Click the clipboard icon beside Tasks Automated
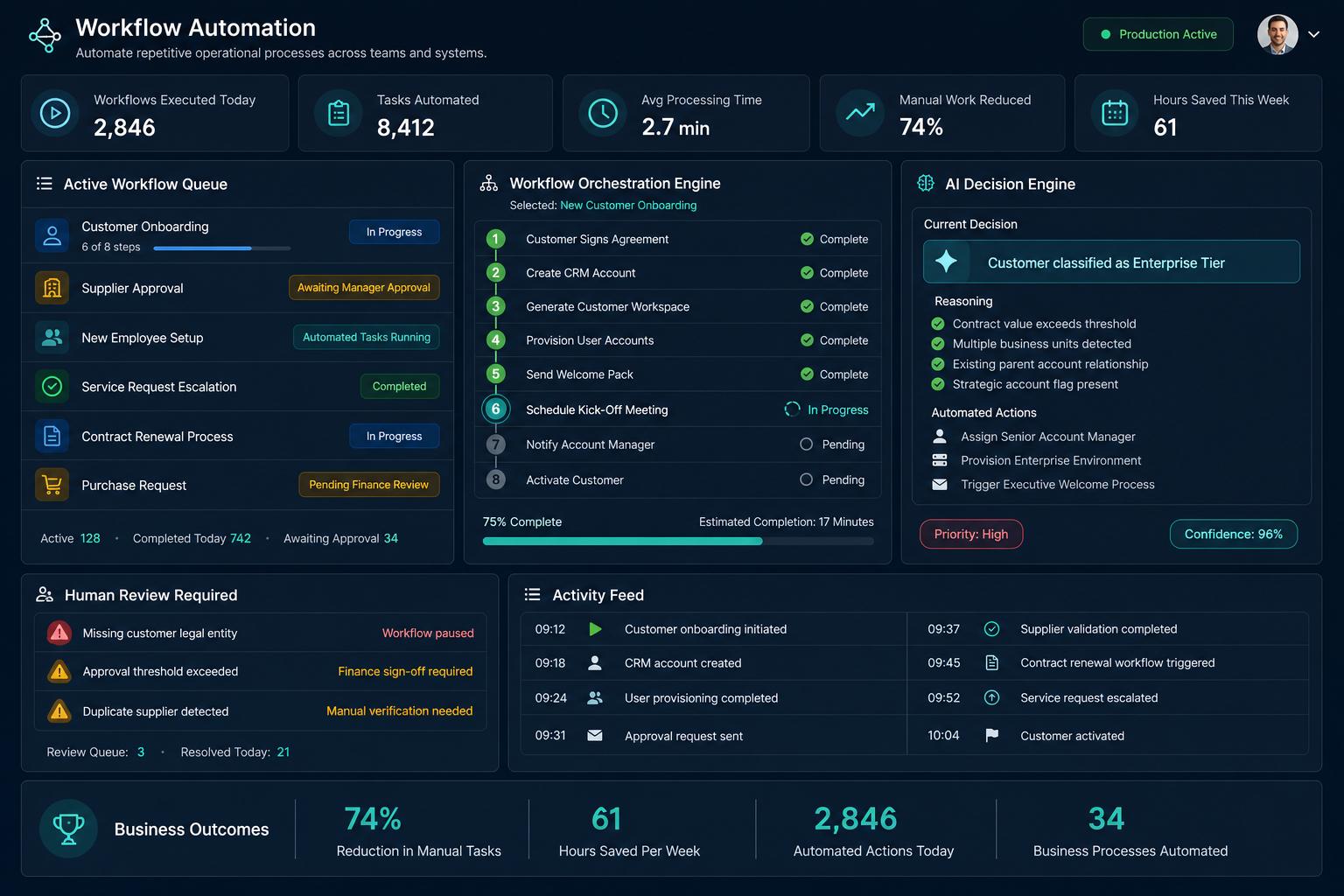Viewport: 1344px width, 896px height. click(339, 113)
